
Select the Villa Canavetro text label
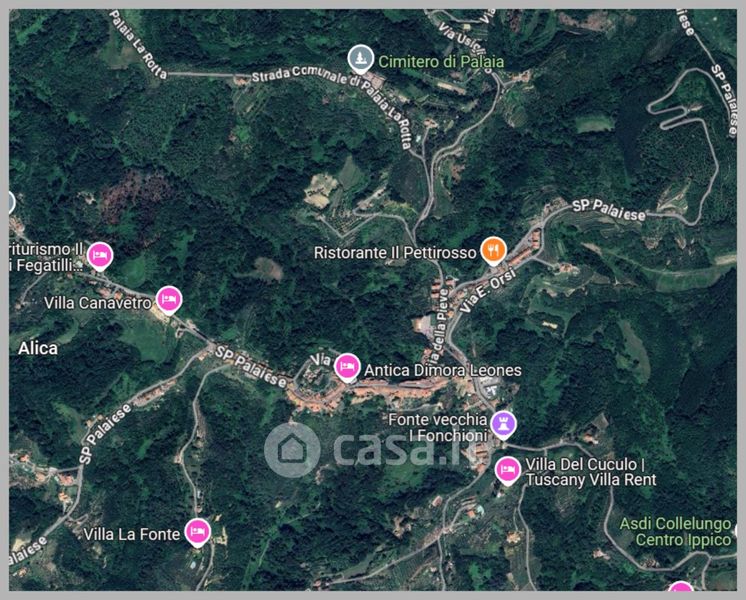[x=98, y=303]
